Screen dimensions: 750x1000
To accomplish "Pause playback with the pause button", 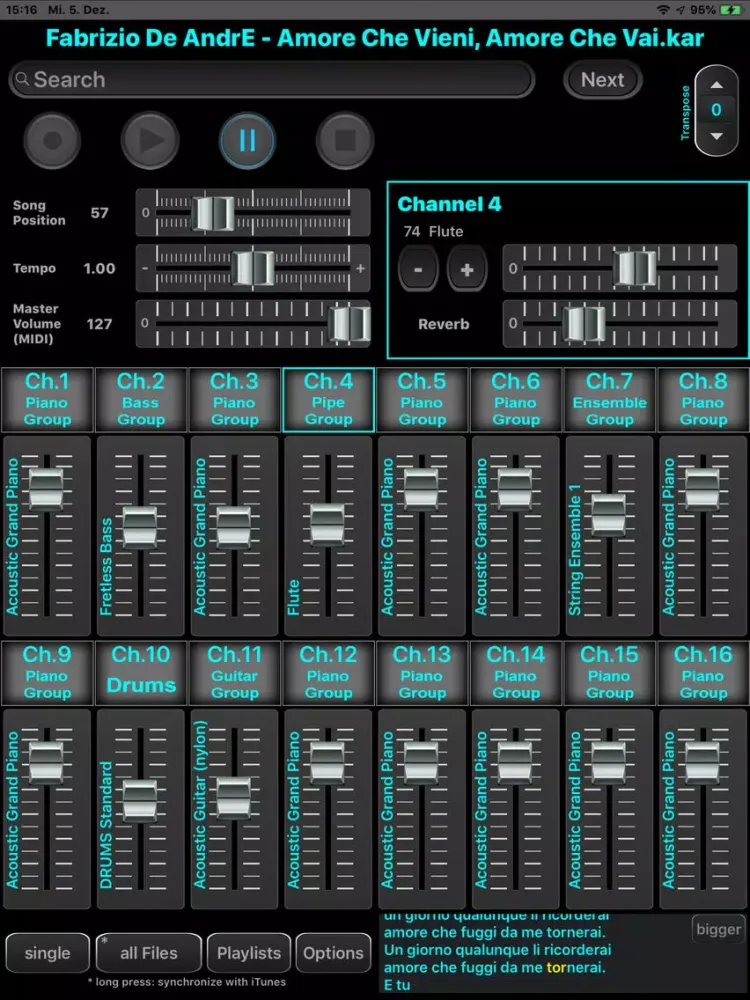I will tap(247, 140).
